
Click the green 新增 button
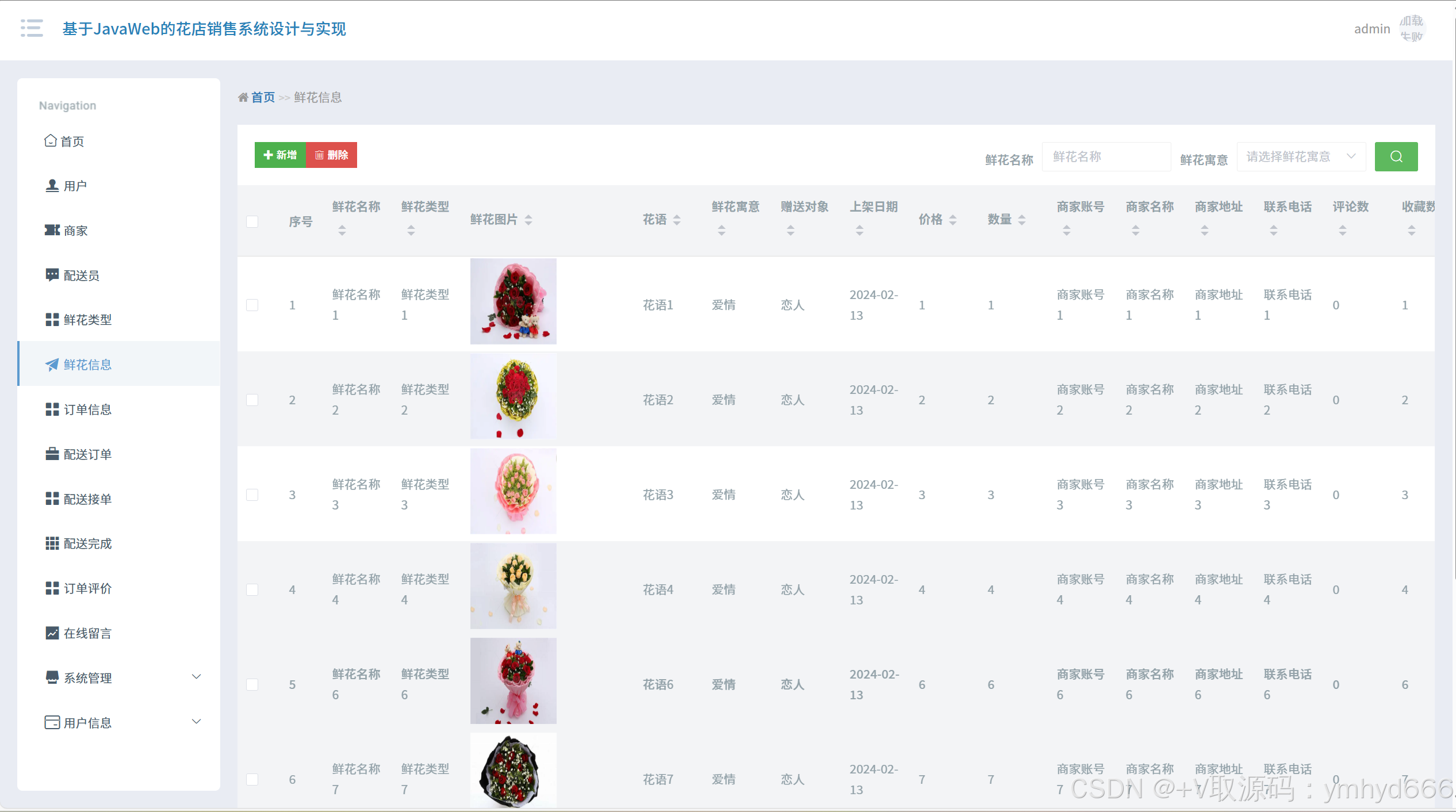tap(280, 155)
